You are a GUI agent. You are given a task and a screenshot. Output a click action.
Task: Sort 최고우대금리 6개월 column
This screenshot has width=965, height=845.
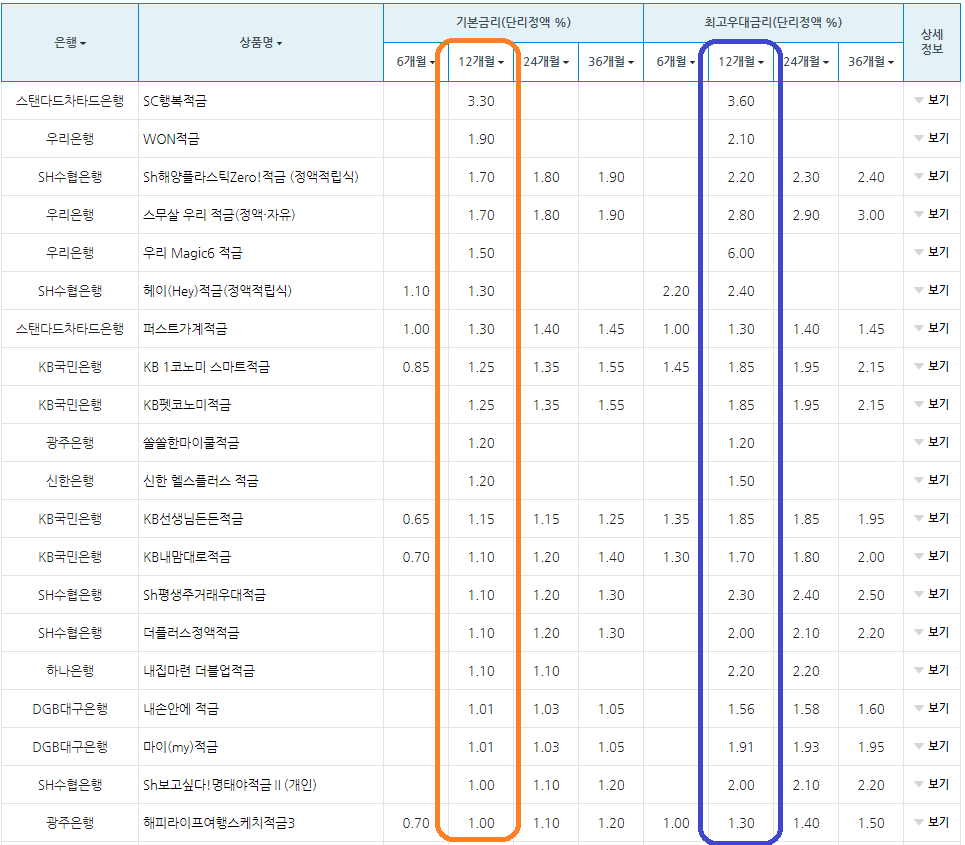pos(675,62)
